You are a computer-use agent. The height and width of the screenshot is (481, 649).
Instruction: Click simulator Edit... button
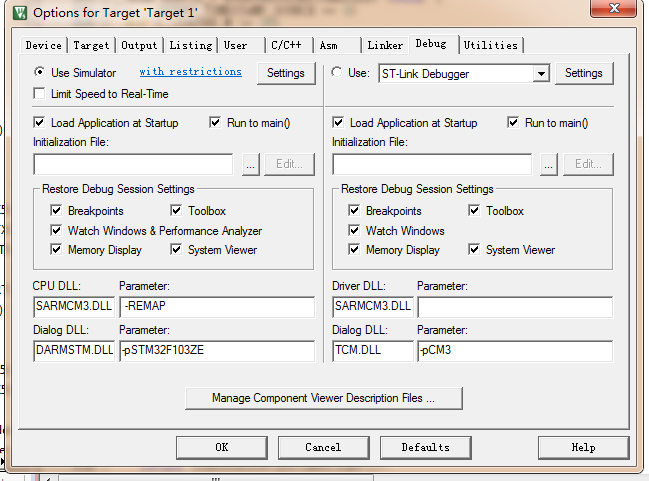pos(289,164)
